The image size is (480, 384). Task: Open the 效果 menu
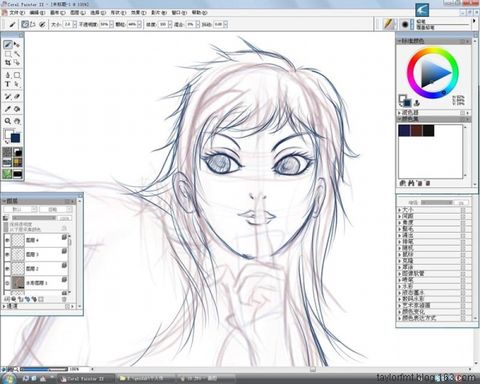pyautogui.click(x=138, y=13)
